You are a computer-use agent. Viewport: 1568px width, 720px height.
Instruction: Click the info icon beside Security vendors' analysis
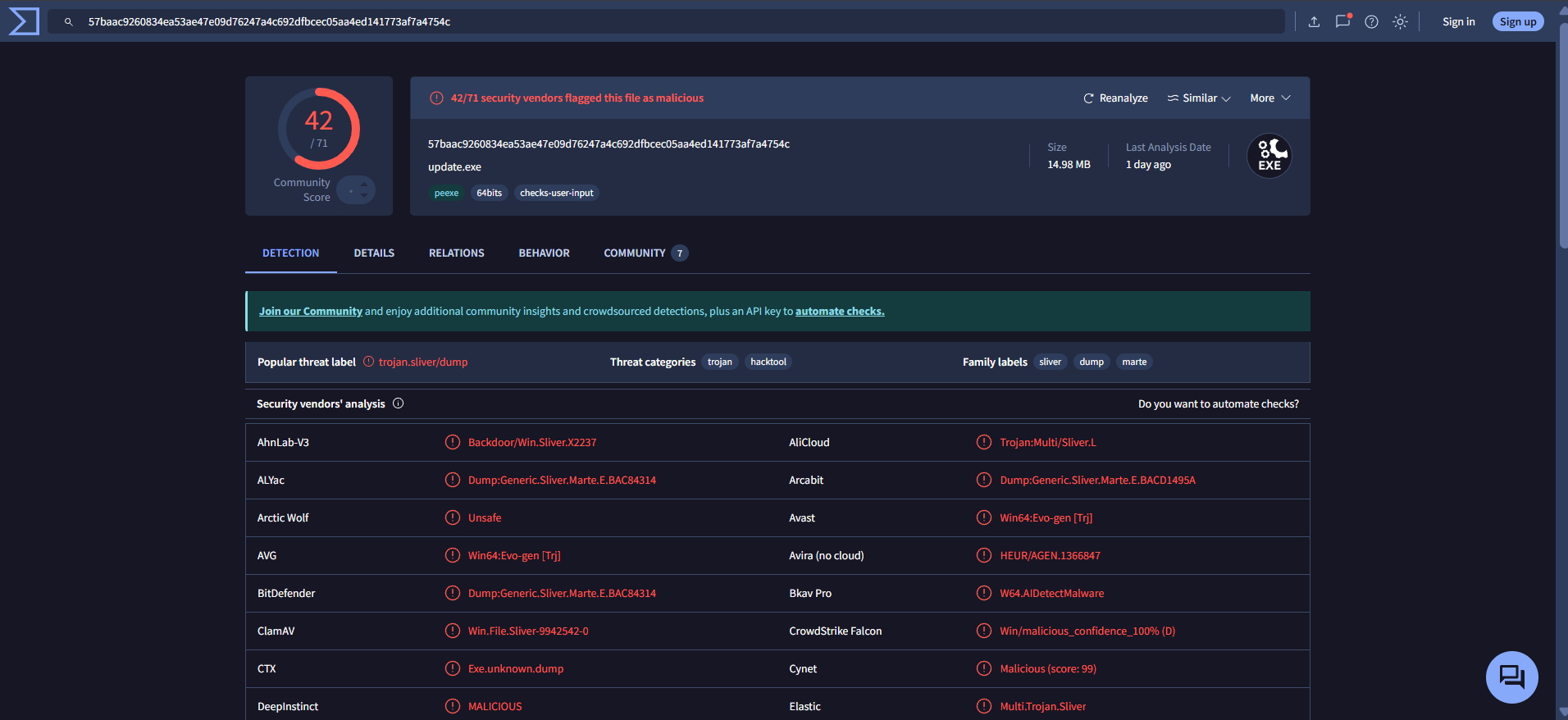(x=399, y=403)
